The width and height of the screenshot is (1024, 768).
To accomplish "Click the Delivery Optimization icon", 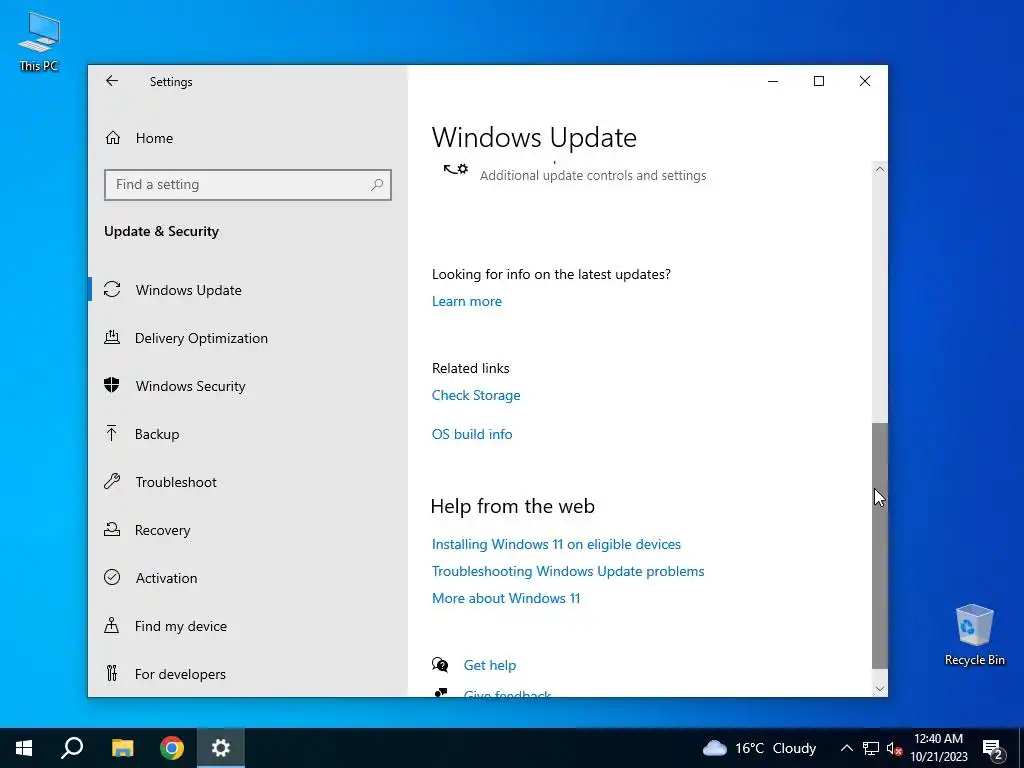I will pyautogui.click(x=112, y=338).
